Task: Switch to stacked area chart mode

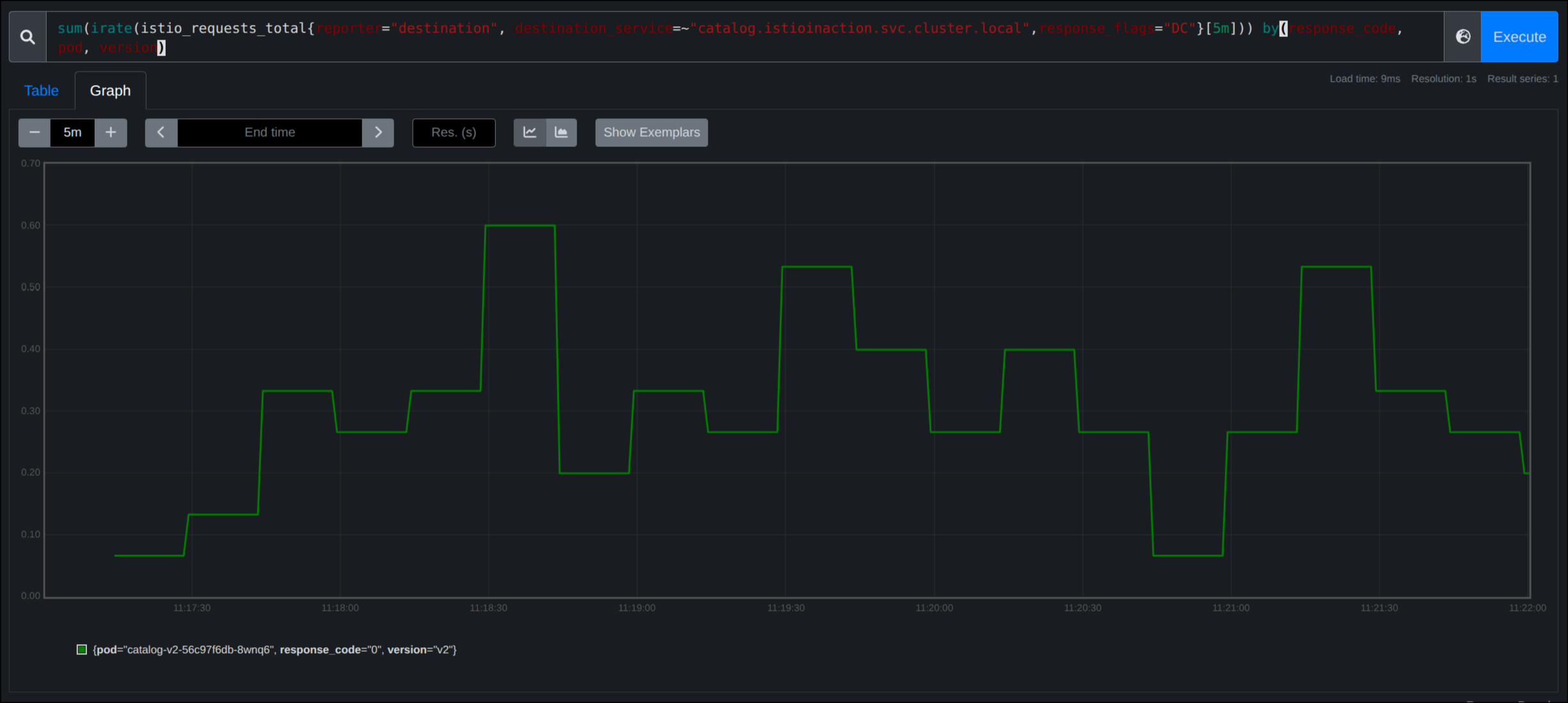Action: (561, 132)
